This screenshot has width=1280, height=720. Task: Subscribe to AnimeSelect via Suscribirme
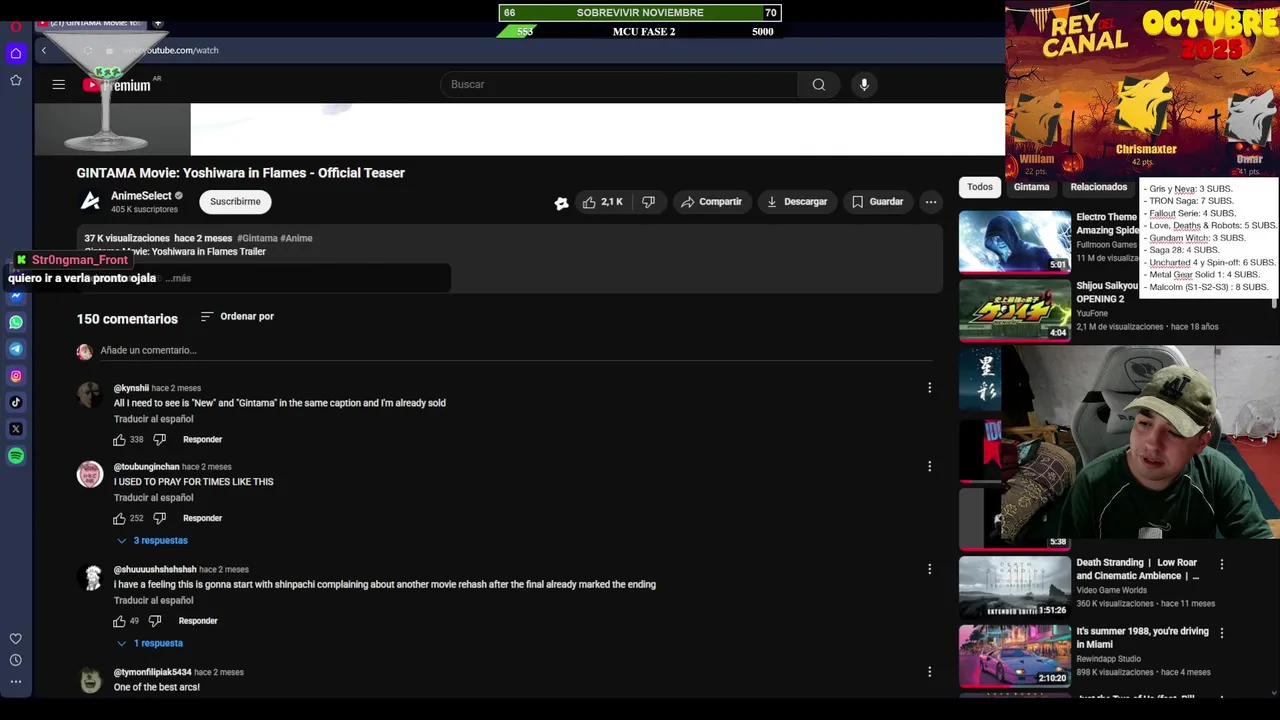pos(235,202)
